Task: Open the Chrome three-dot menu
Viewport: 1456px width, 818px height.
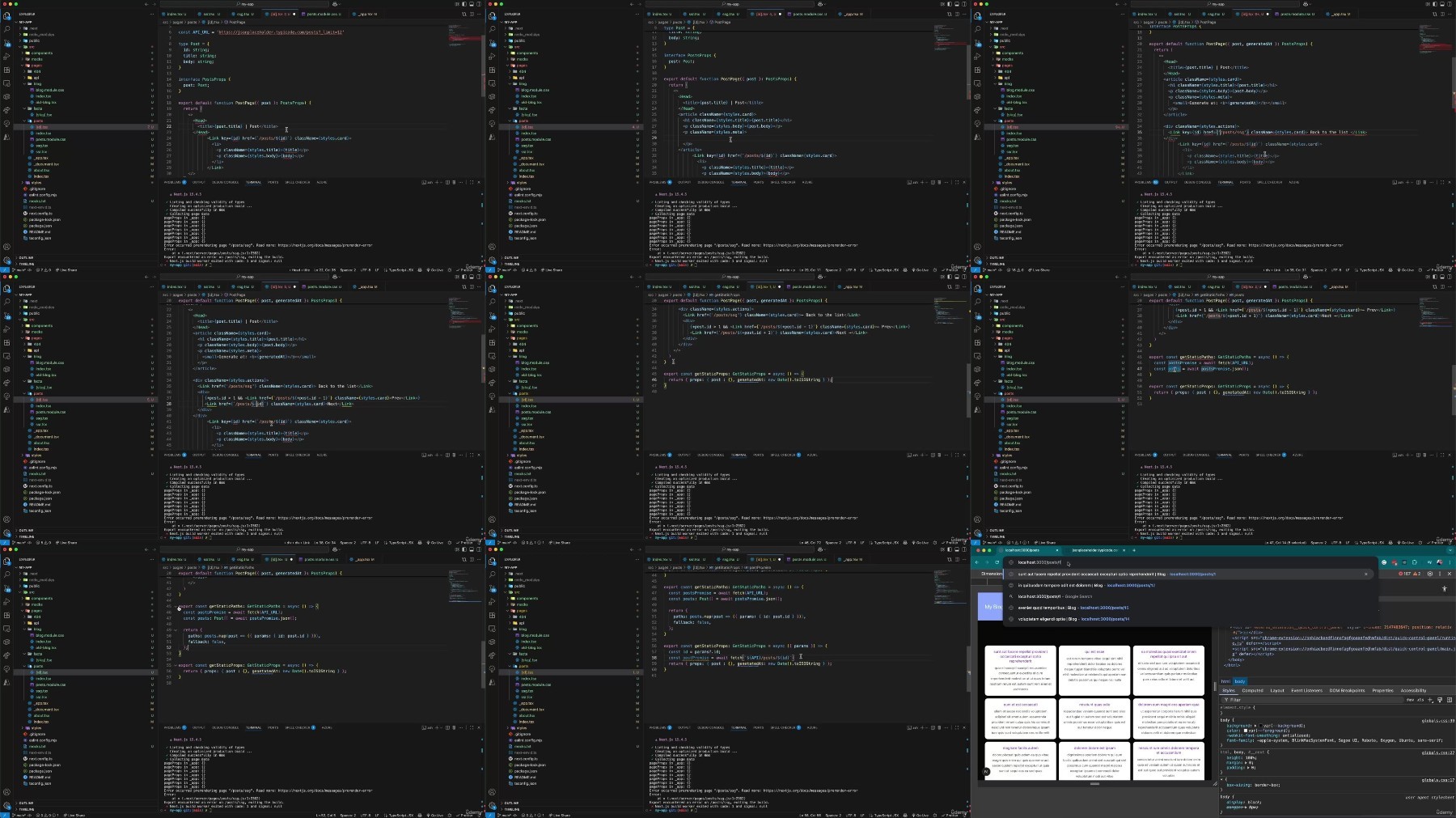Action: (x=1450, y=562)
